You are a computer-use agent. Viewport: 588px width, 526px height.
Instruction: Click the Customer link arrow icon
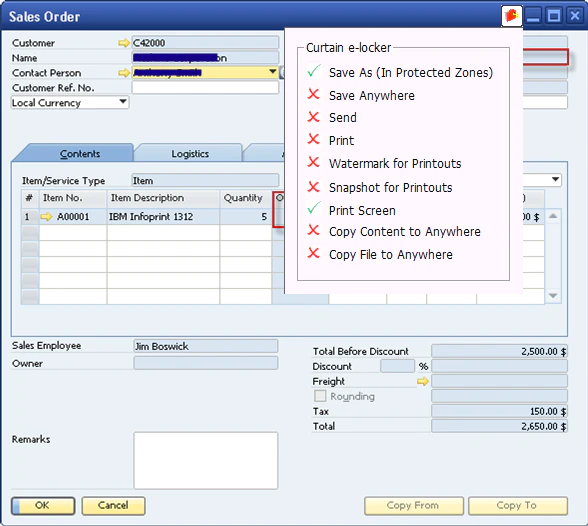[124, 43]
